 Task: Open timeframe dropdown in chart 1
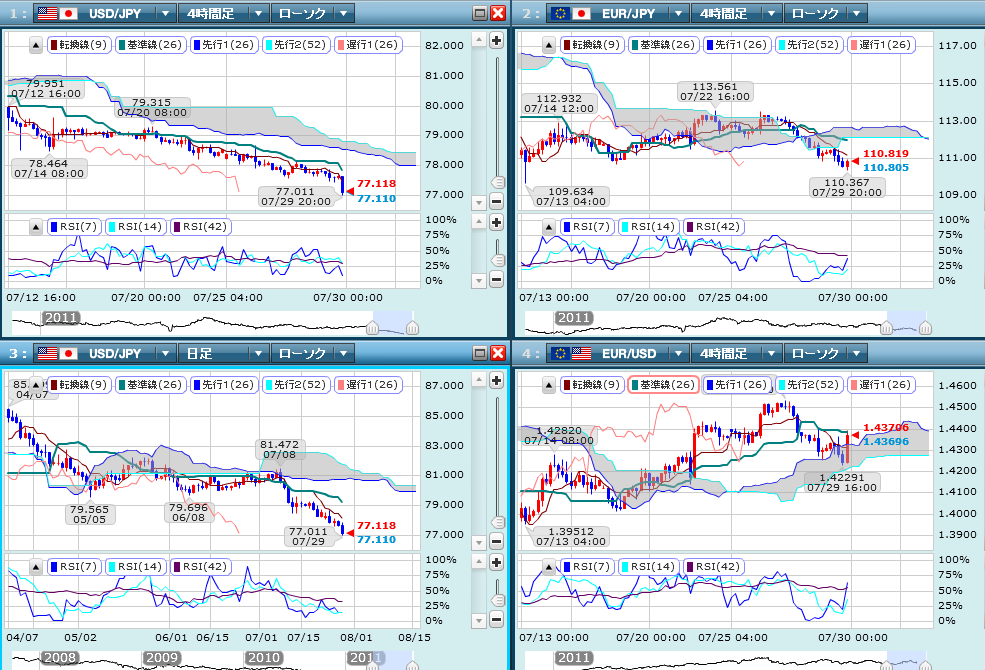click(258, 13)
